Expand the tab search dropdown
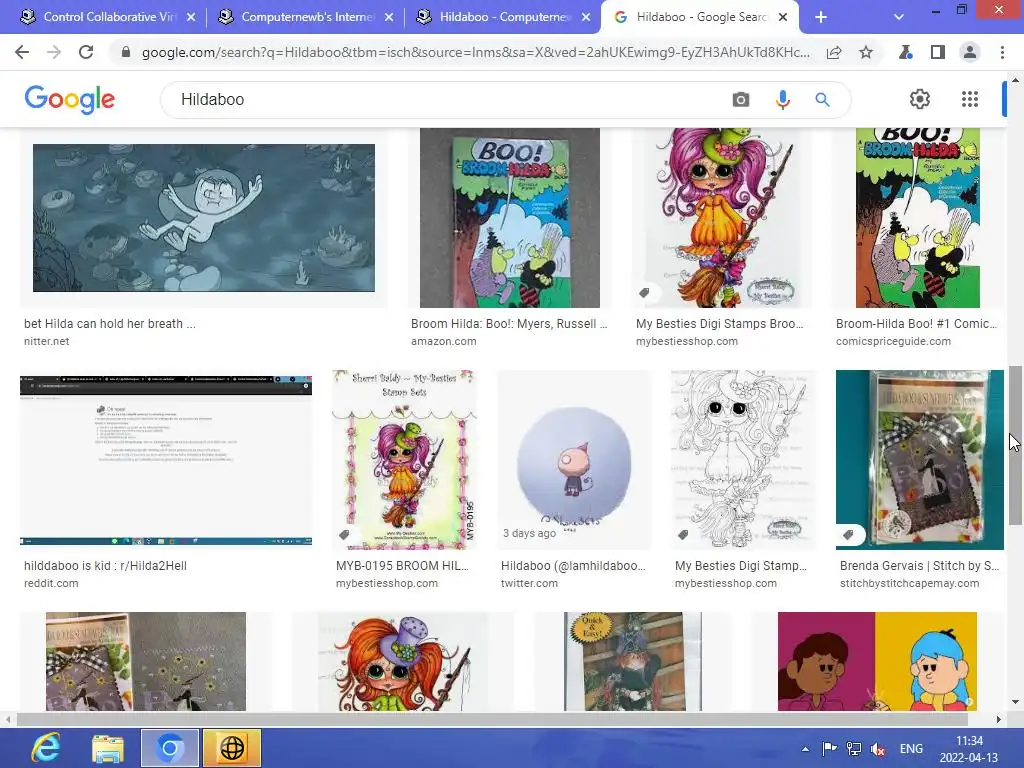The height and width of the screenshot is (768, 1024). coord(899,17)
